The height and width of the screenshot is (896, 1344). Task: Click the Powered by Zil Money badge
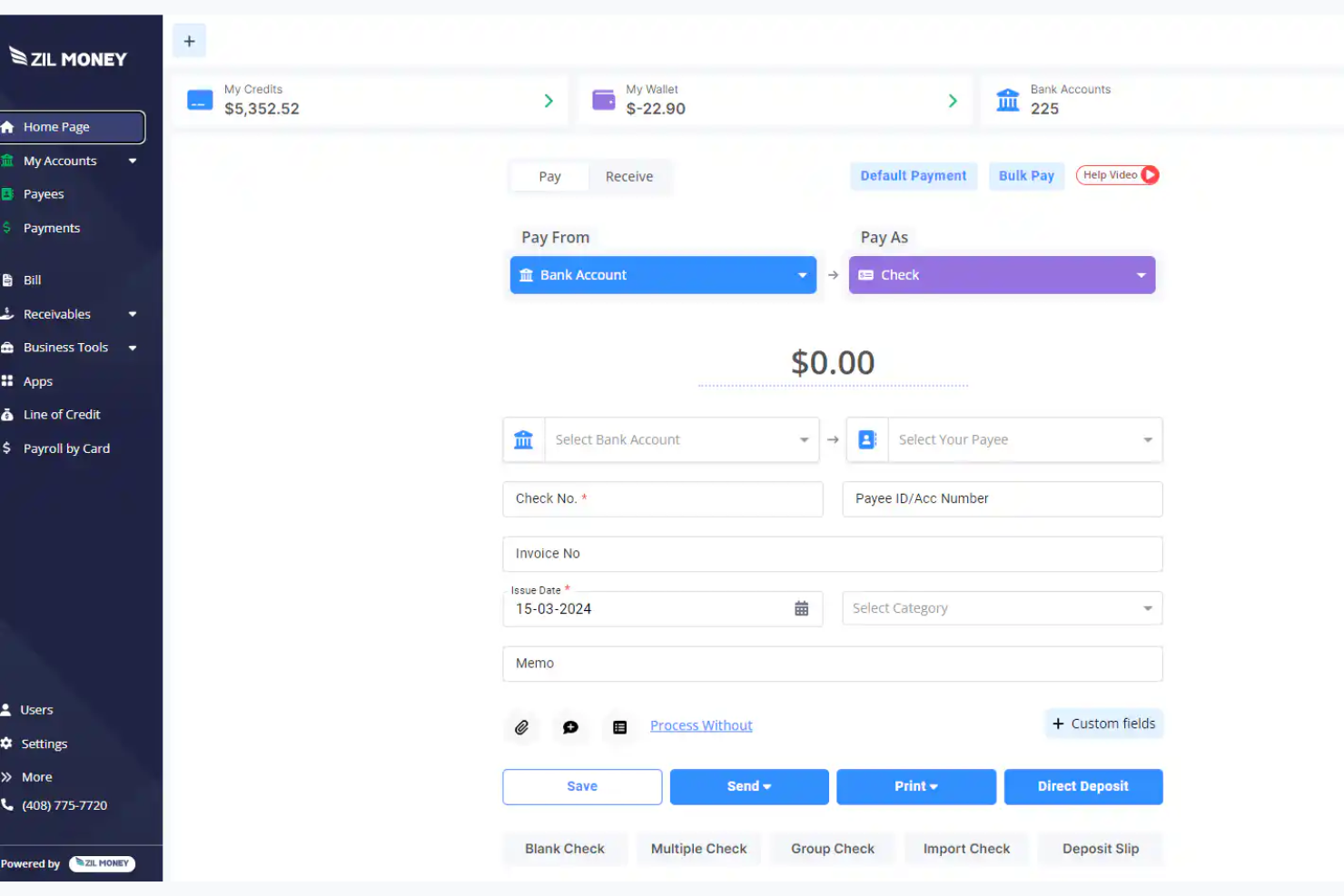tap(102, 863)
